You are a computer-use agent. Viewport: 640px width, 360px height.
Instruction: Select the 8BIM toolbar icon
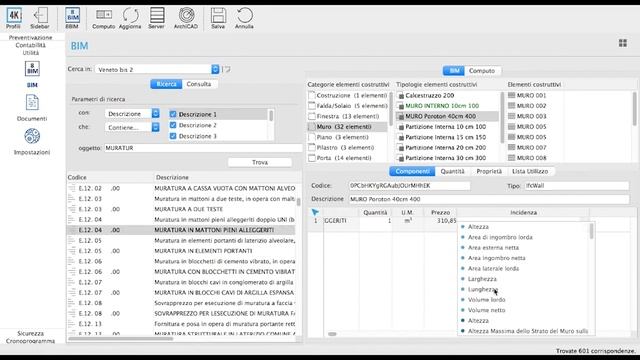(72, 18)
